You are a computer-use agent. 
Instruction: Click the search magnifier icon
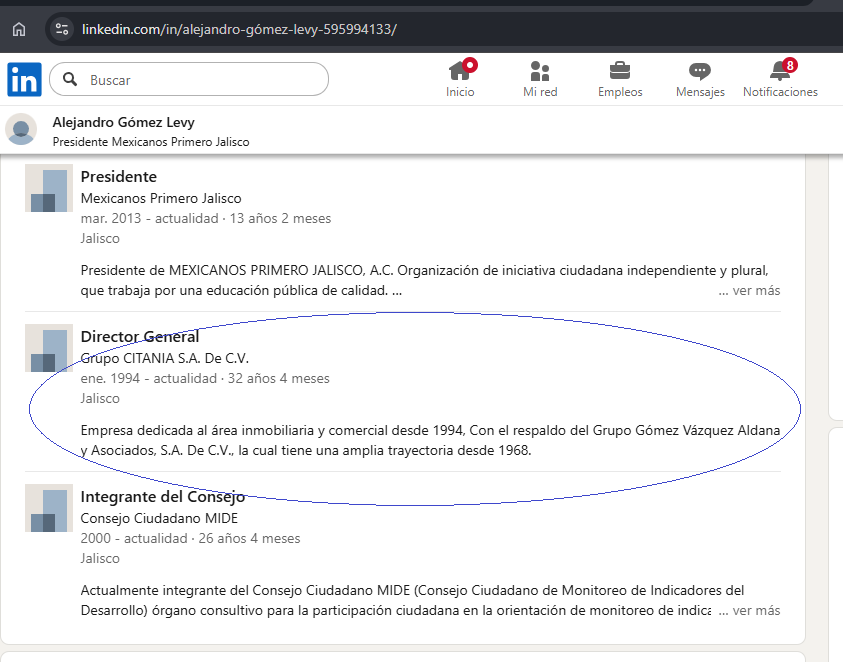(70, 80)
